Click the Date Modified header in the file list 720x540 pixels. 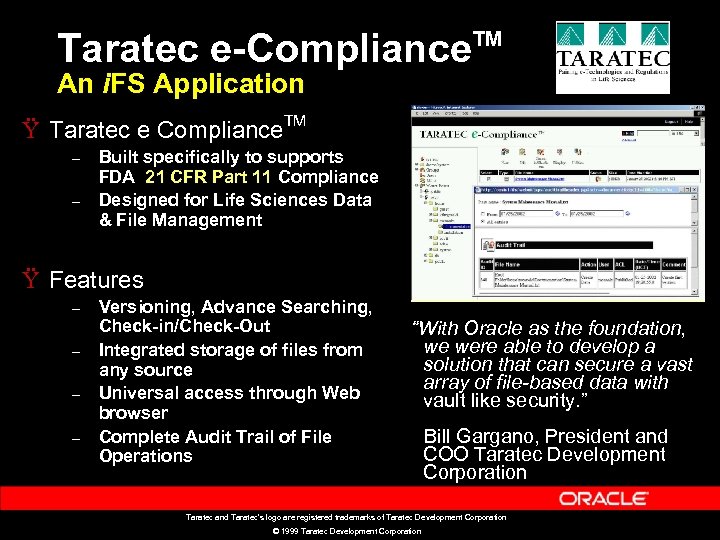pos(663,173)
